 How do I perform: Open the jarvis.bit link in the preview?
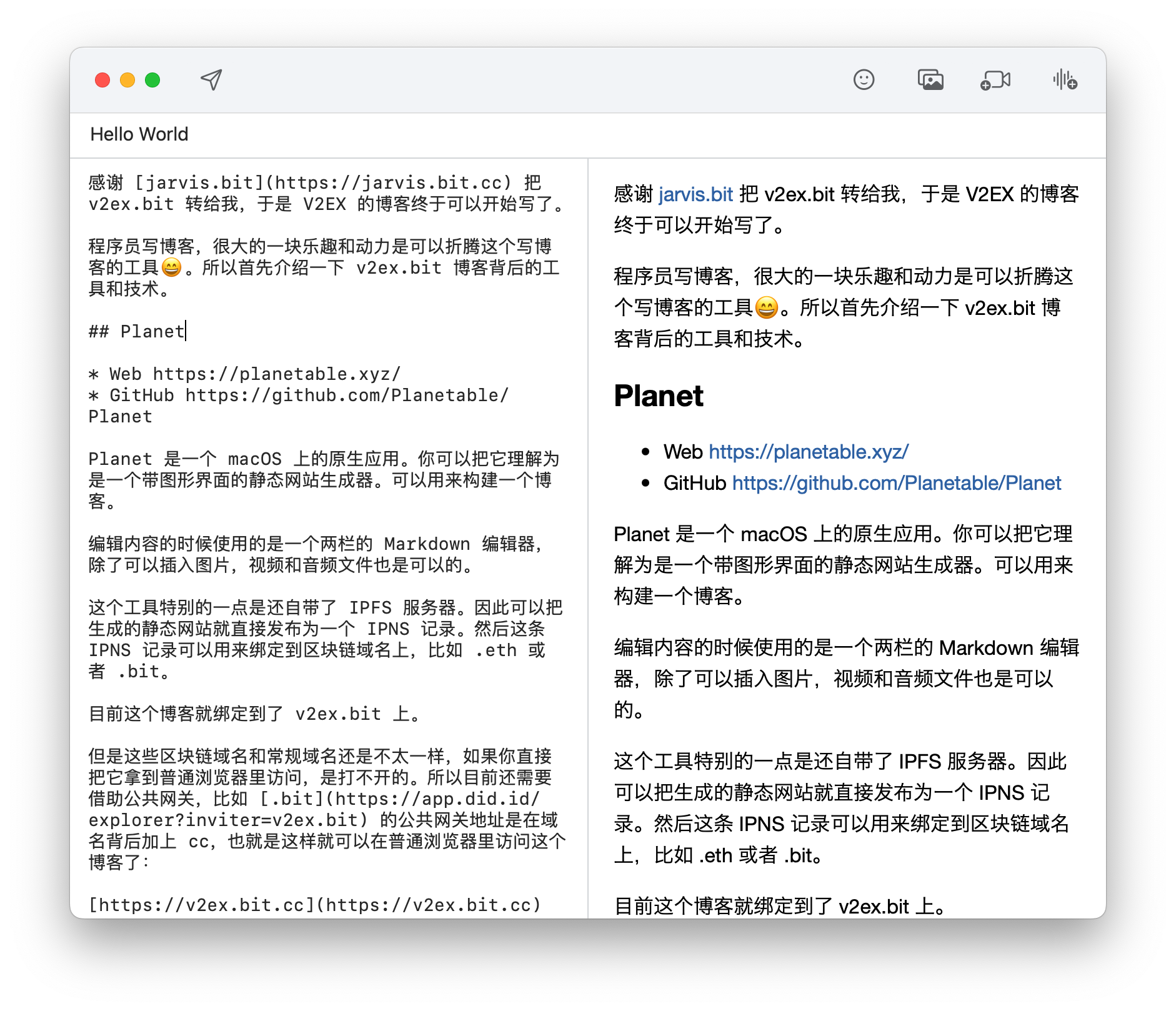[695, 194]
